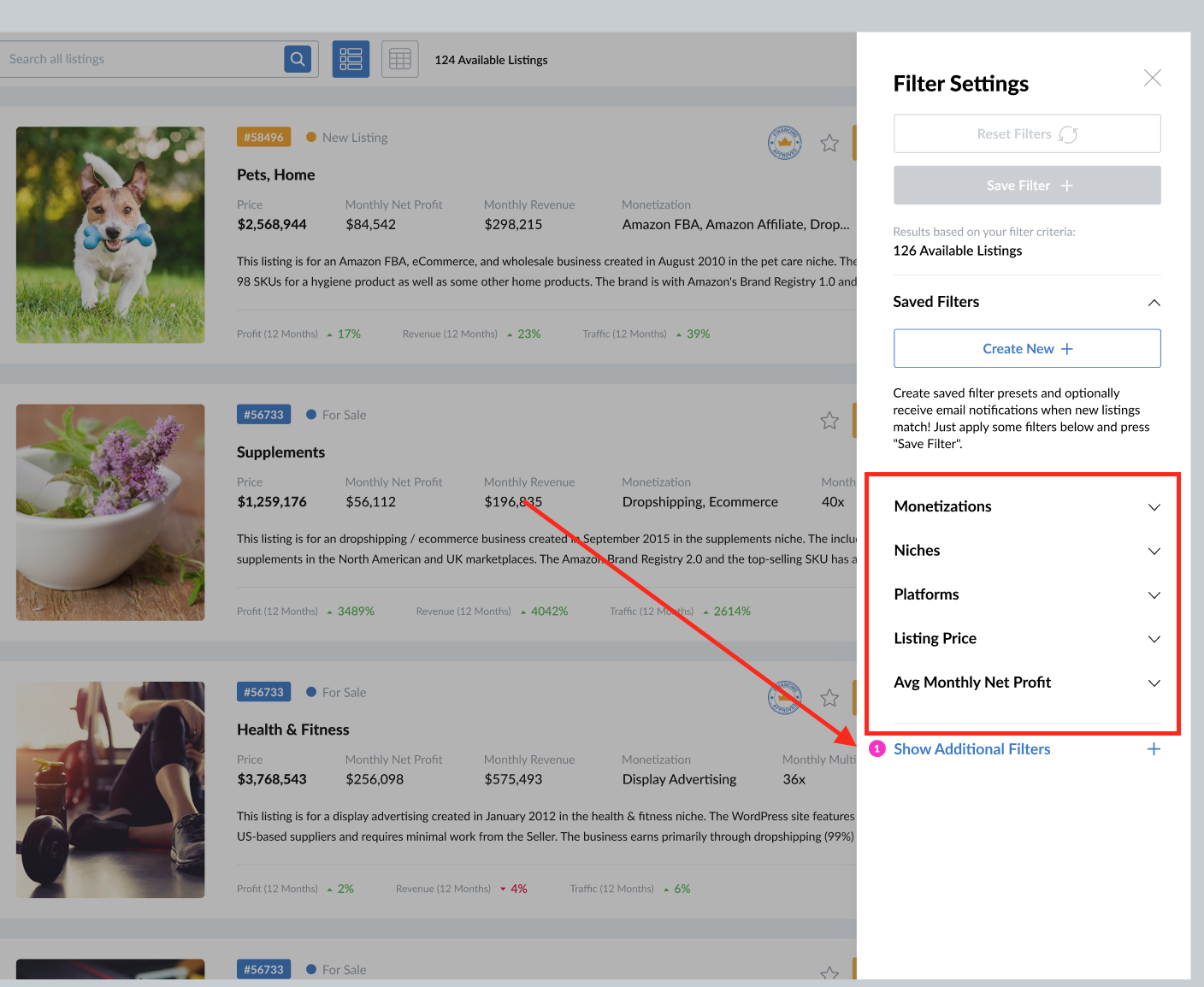
Task: Click the approved badge on Pets listing
Action: (x=784, y=143)
